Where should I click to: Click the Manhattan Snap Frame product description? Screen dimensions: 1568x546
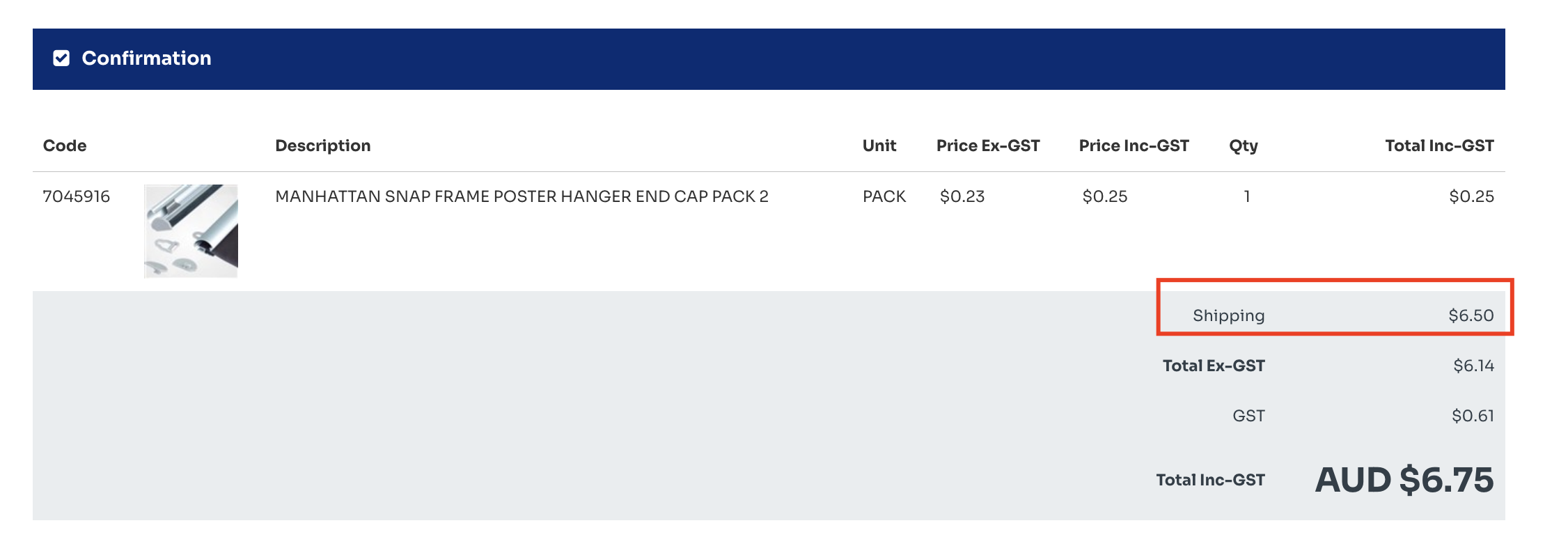(x=522, y=196)
